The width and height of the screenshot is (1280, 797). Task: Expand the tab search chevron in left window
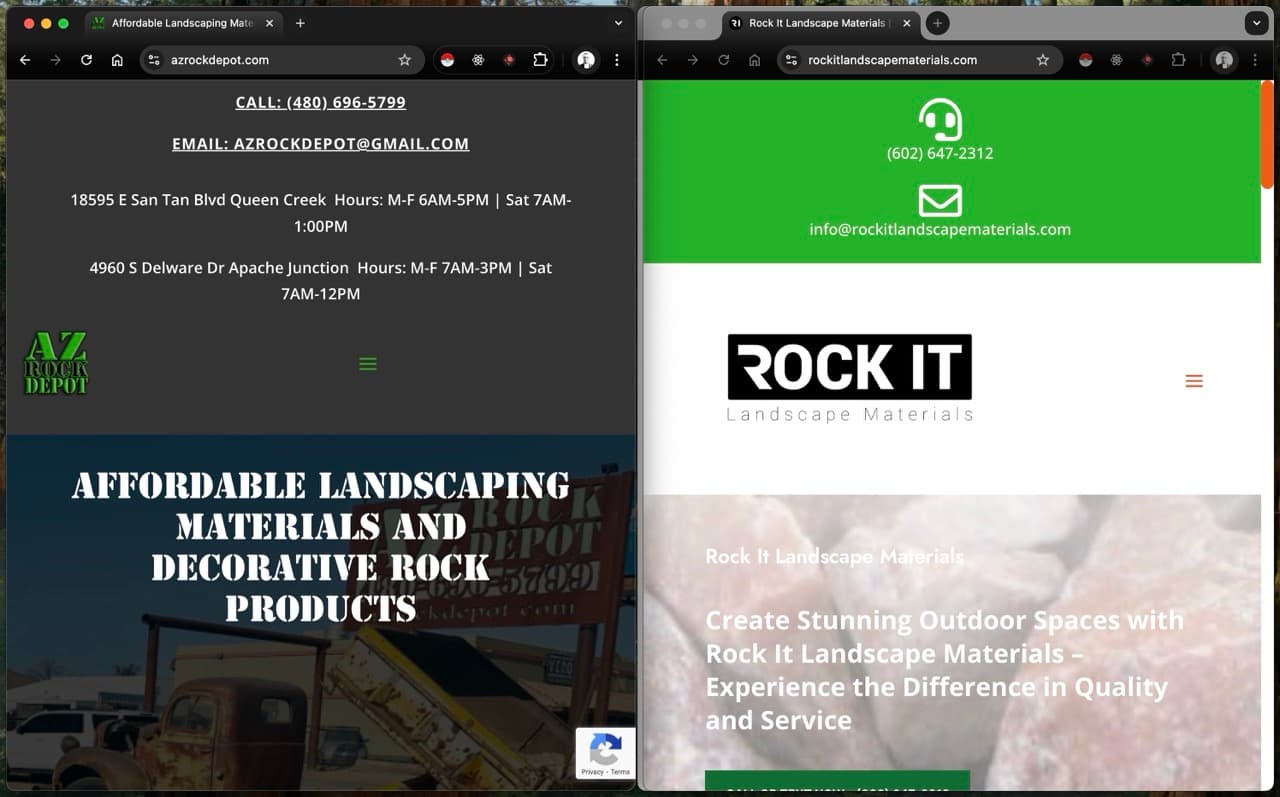pyautogui.click(x=618, y=23)
